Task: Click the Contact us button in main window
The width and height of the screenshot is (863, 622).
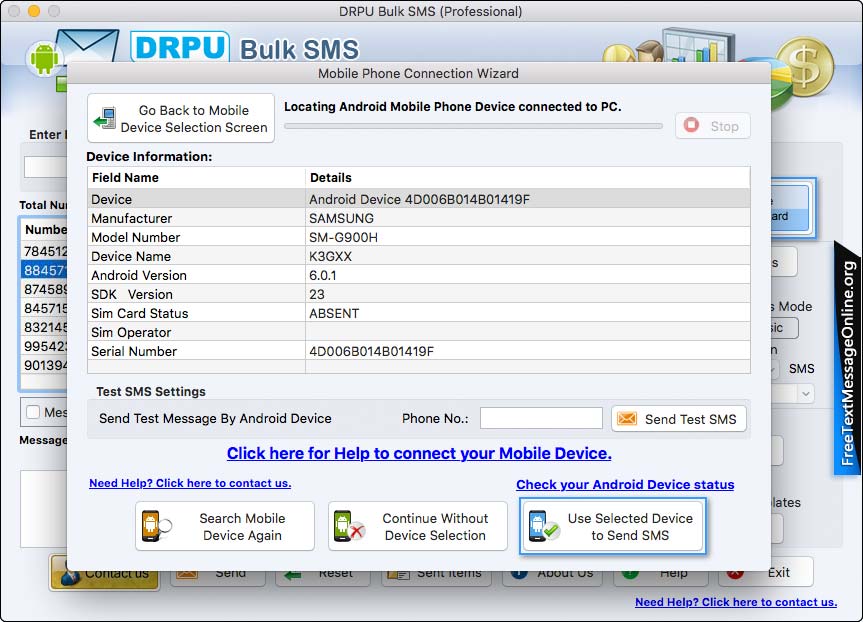Action: (x=105, y=572)
